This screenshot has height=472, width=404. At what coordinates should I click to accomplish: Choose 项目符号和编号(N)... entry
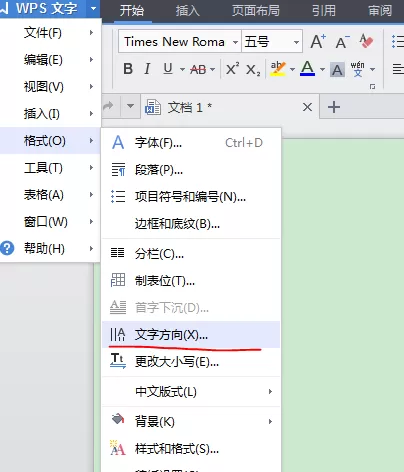pos(191,197)
